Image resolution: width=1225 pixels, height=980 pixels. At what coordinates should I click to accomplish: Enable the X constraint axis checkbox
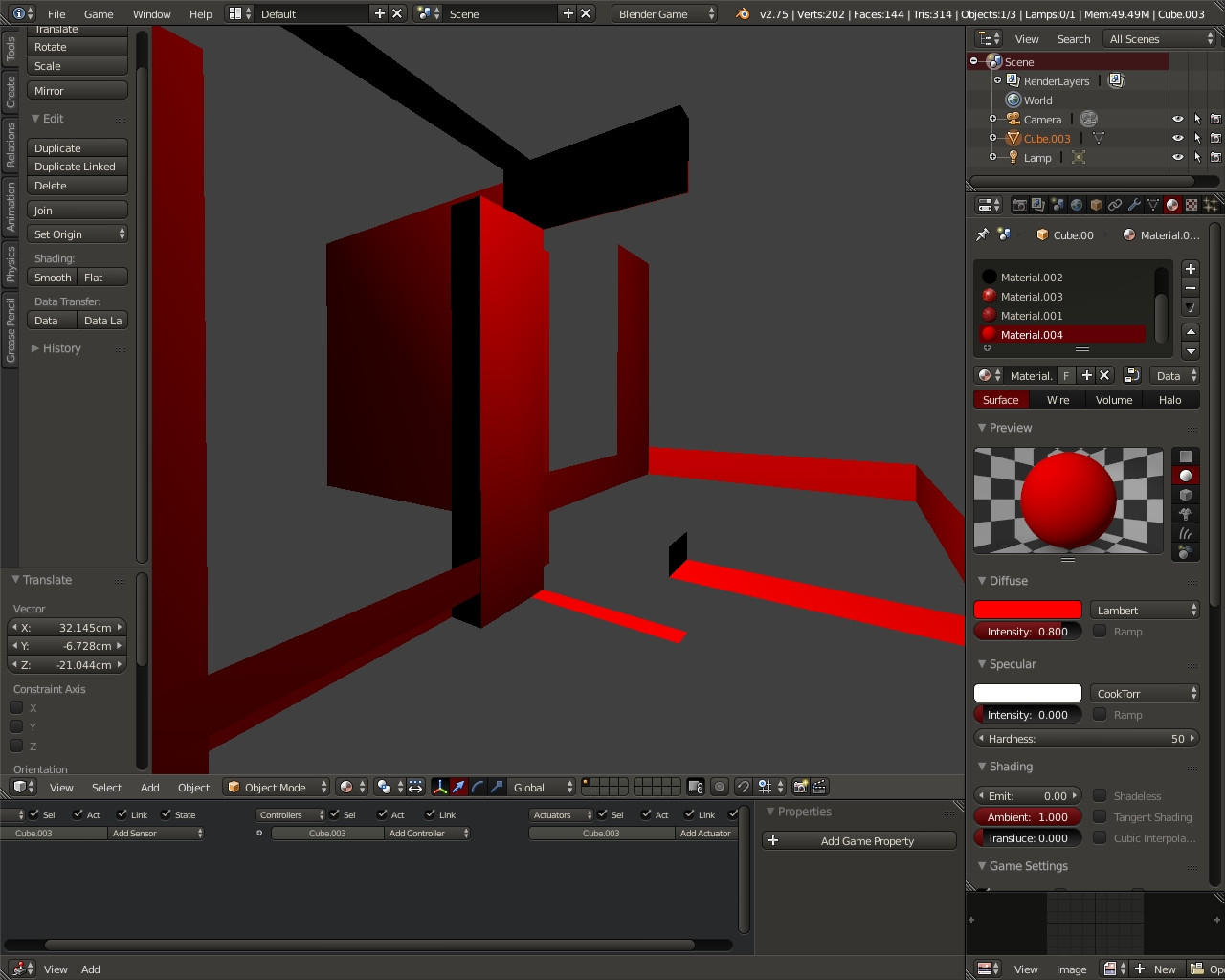click(x=16, y=707)
